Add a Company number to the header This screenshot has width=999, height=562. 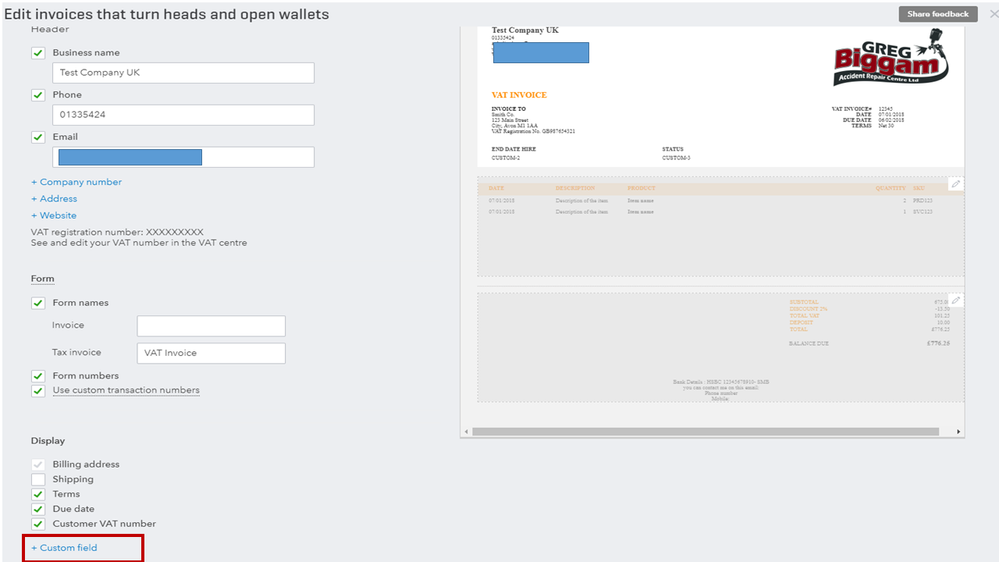click(76, 182)
